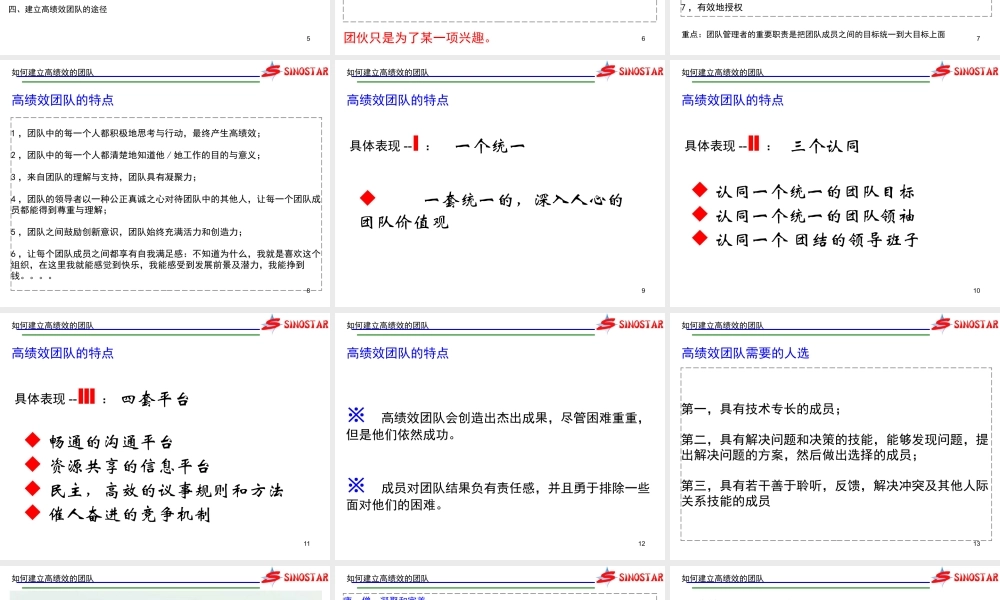
Task: Click red diamond beside 认同一个统一的团队领袖
Action: coord(700,214)
